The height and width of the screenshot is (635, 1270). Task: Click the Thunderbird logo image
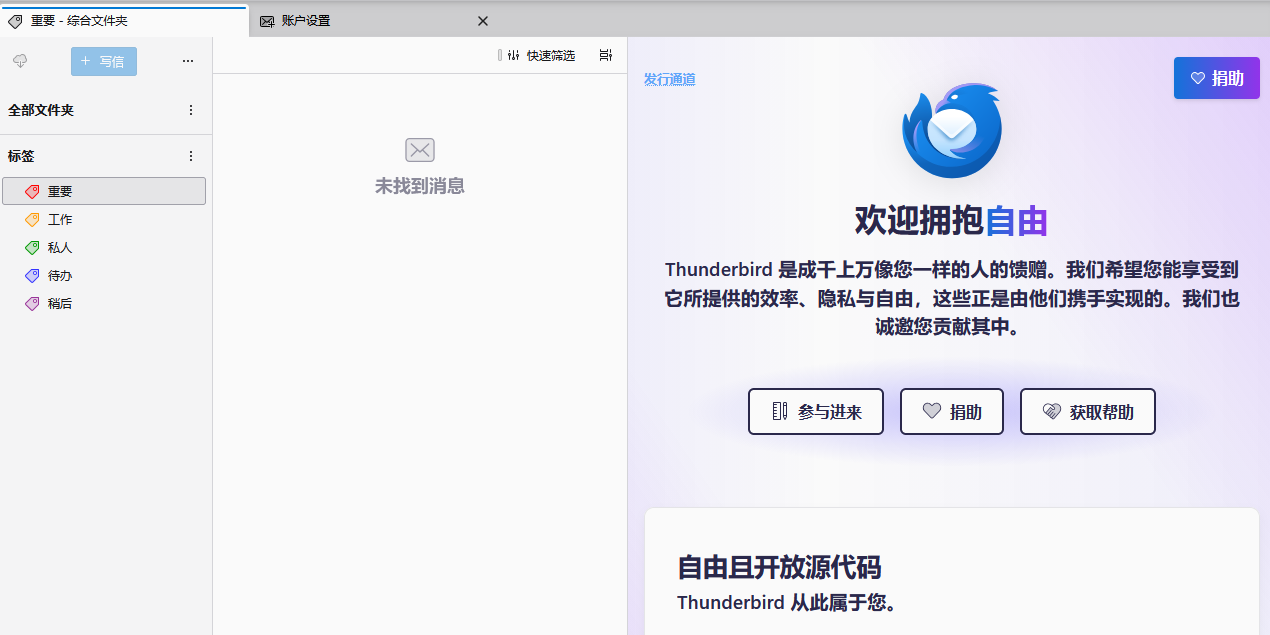coord(951,130)
